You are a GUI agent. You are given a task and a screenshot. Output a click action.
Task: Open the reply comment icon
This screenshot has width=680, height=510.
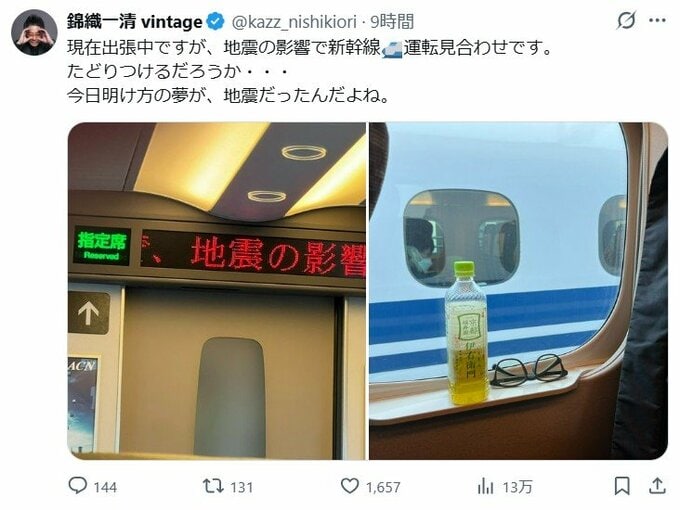pyautogui.click(x=78, y=485)
